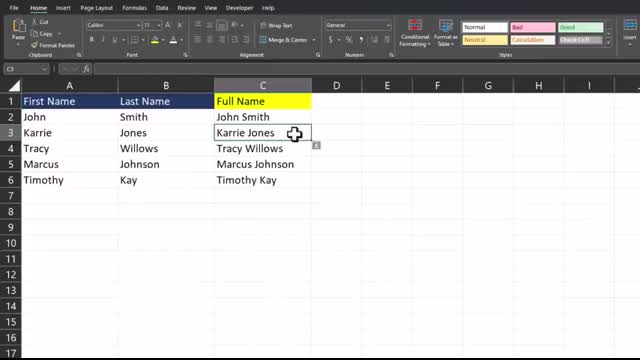Toggle Wrap Text
This screenshot has height=360, width=640.
(x=276, y=25)
